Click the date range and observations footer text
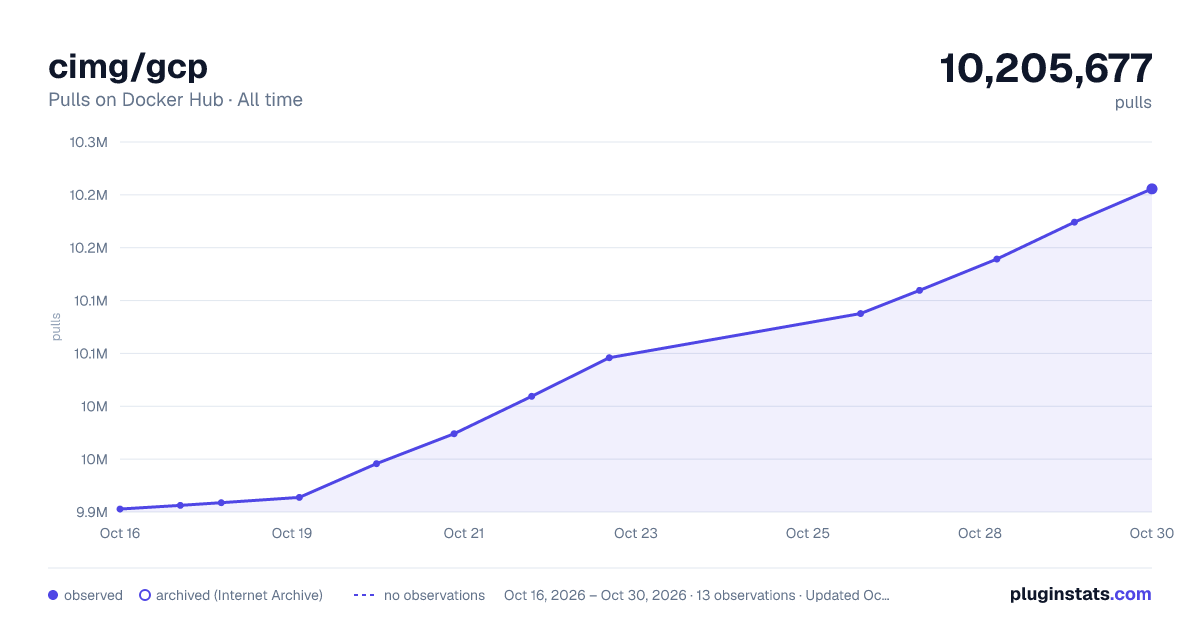The width and height of the screenshot is (1200, 630). 697,595
